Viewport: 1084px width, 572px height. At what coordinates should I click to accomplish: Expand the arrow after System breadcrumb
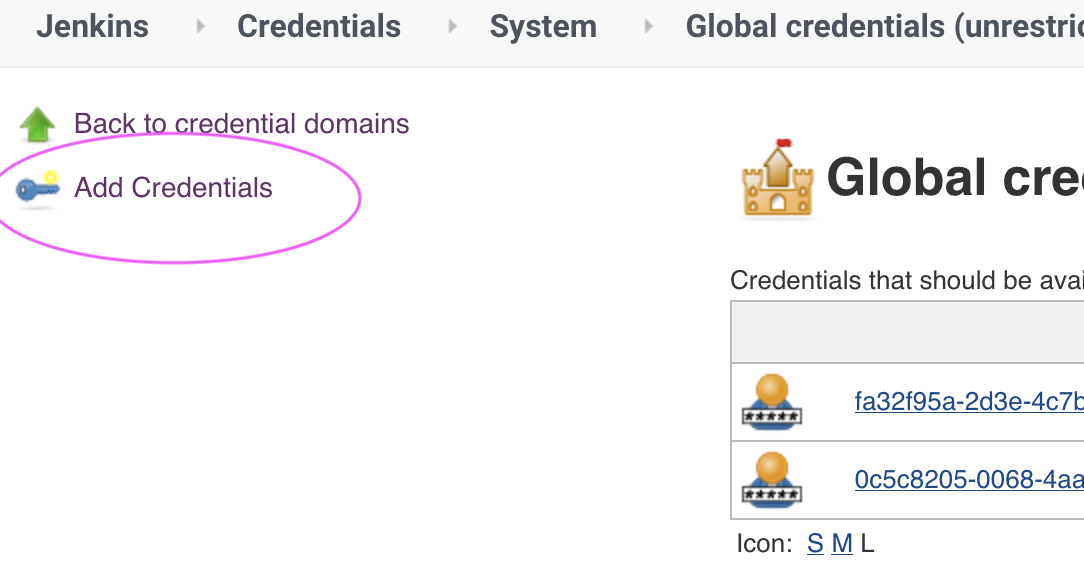(648, 27)
